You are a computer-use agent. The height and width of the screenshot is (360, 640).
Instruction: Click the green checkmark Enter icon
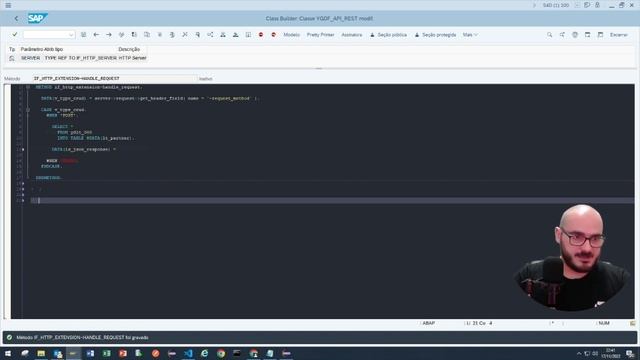click(x=15, y=35)
